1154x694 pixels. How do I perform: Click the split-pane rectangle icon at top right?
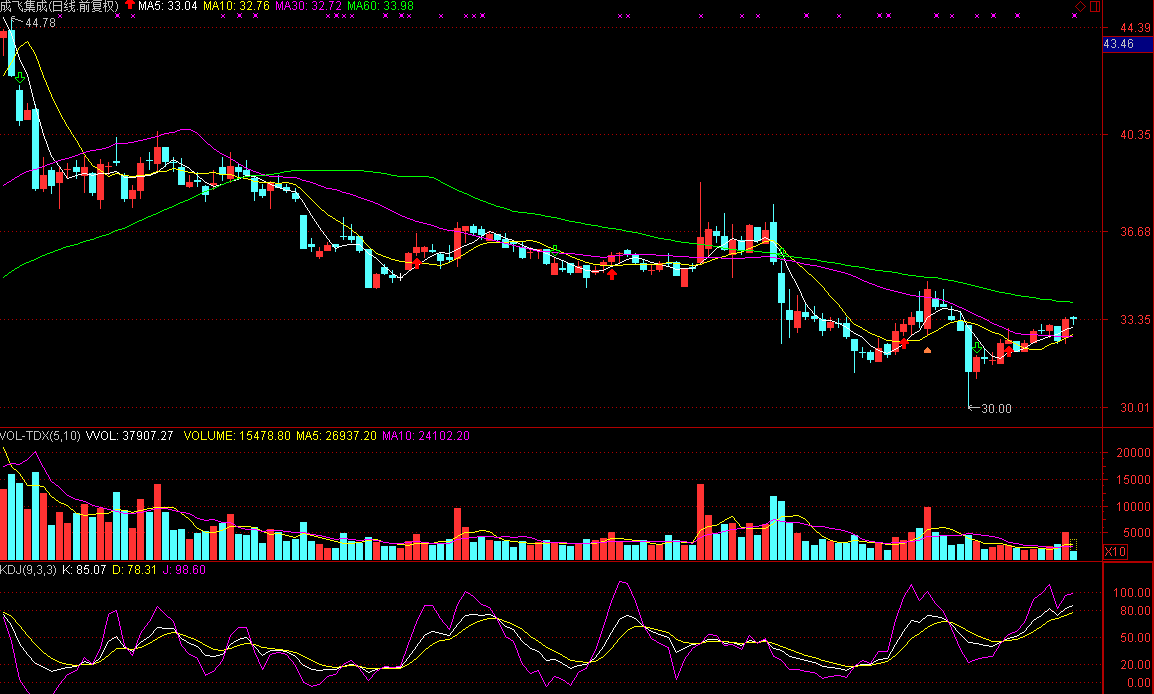click(x=1094, y=6)
